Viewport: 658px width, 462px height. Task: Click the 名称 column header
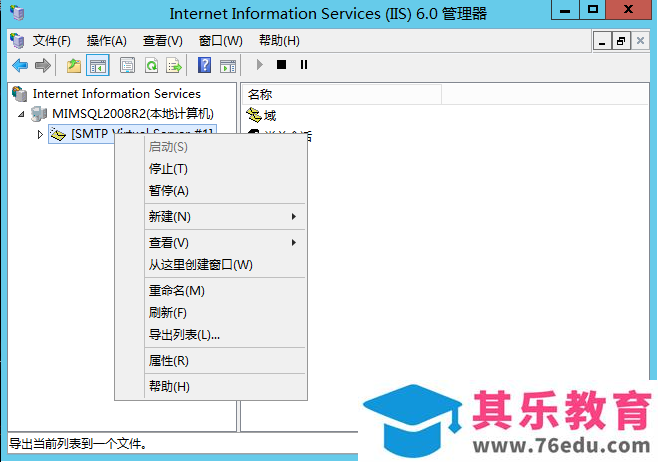(342, 94)
